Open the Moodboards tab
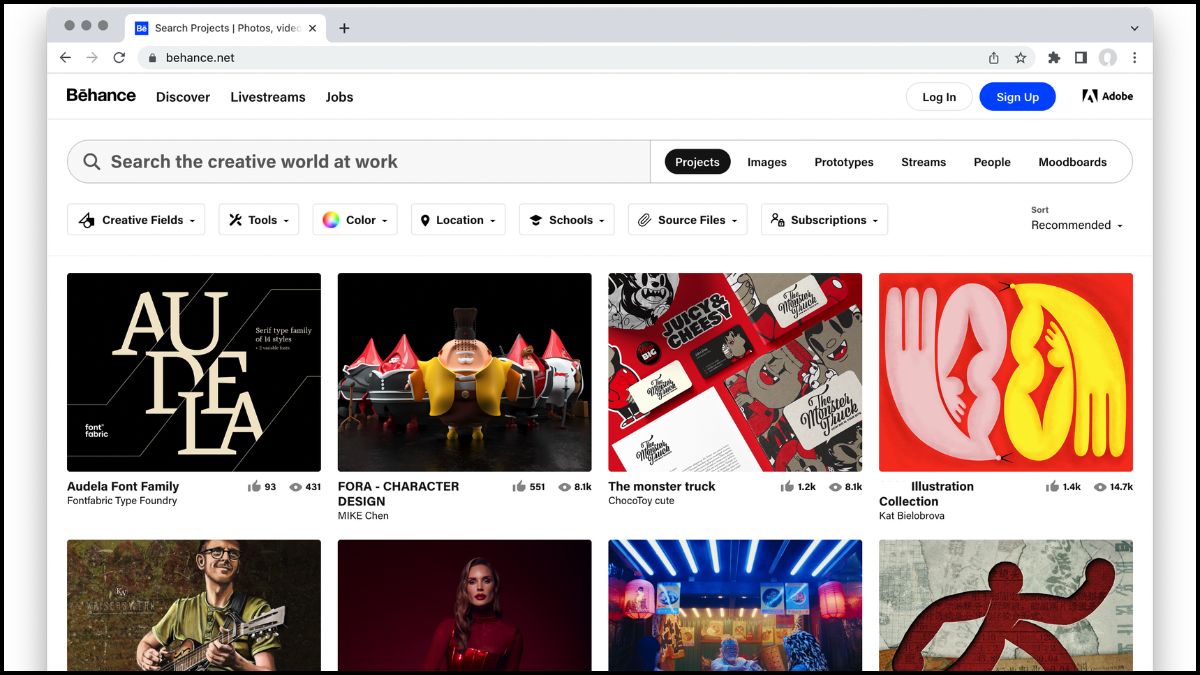 click(x=1072, y=161)
